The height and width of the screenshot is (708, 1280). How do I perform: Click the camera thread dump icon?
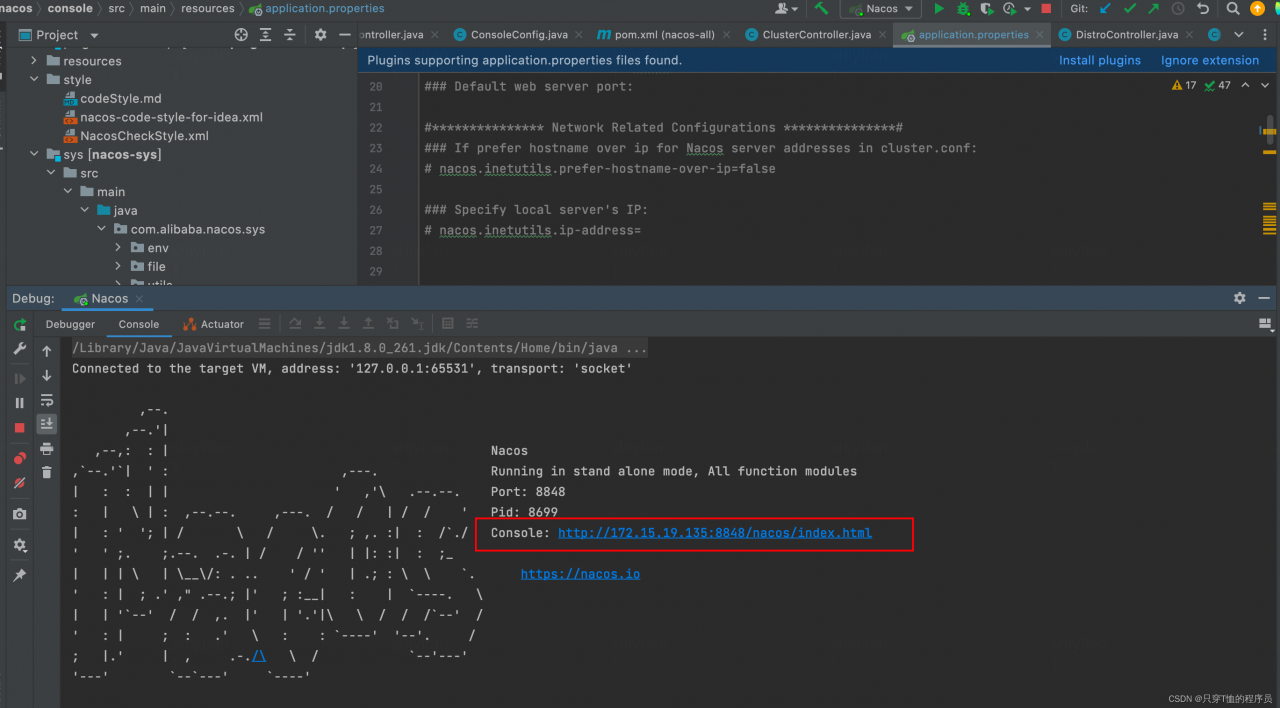tap(19, 514)
